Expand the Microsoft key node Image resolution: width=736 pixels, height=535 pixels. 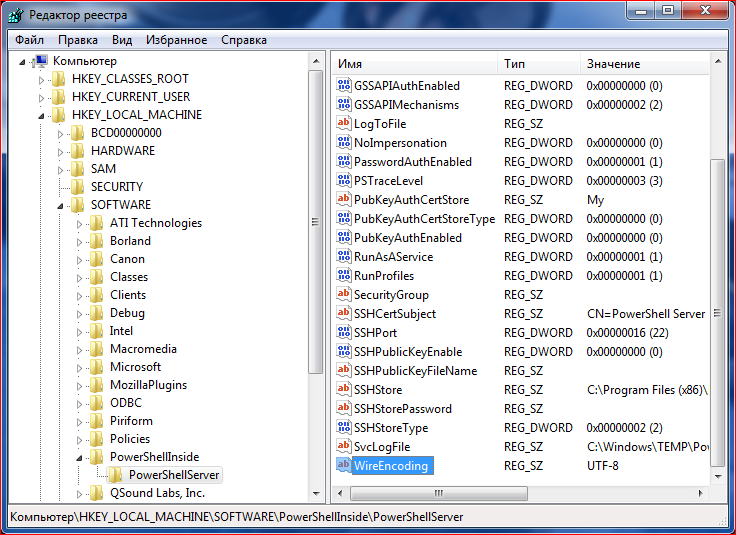click(80, 367)
